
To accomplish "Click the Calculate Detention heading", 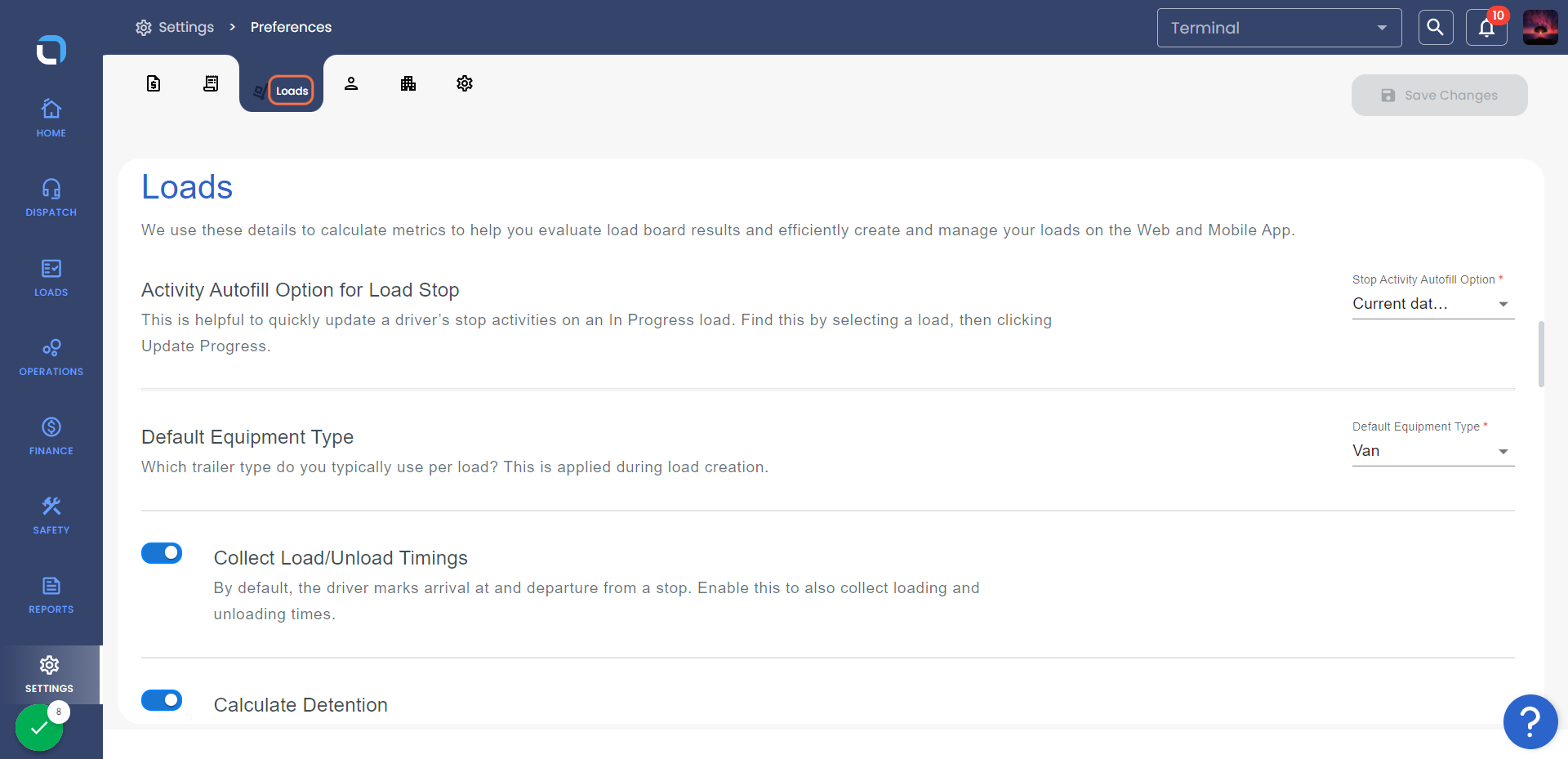I will click(x=301, y=705).
